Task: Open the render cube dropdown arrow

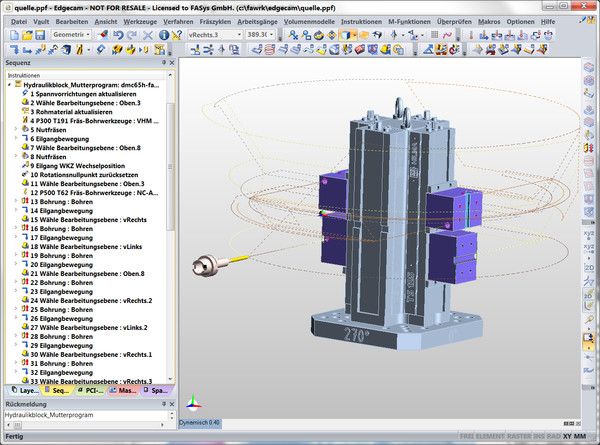Action: (355, 35)
